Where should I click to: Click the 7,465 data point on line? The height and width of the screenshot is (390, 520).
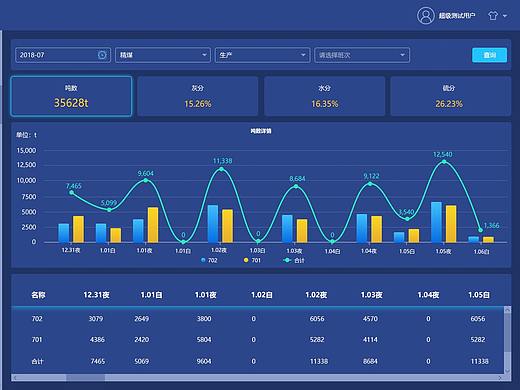click(x=71, y=193)
